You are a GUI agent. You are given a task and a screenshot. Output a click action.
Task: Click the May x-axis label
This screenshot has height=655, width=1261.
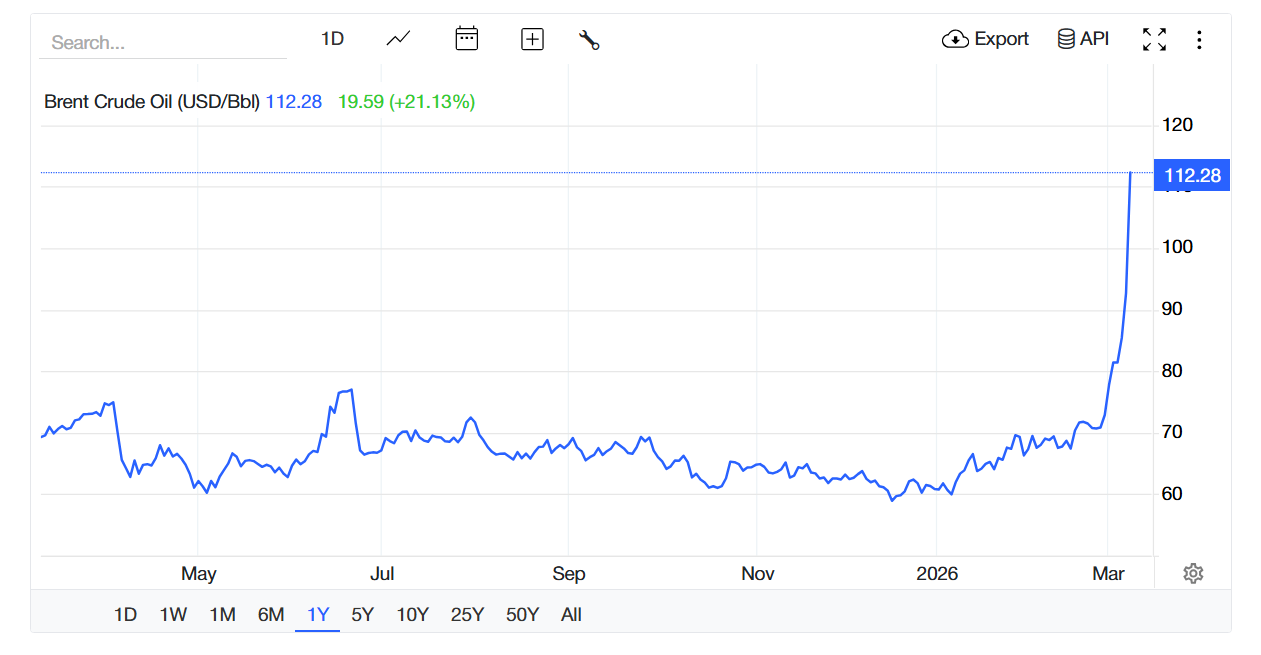pyautogui.click(x=198, y=573)
